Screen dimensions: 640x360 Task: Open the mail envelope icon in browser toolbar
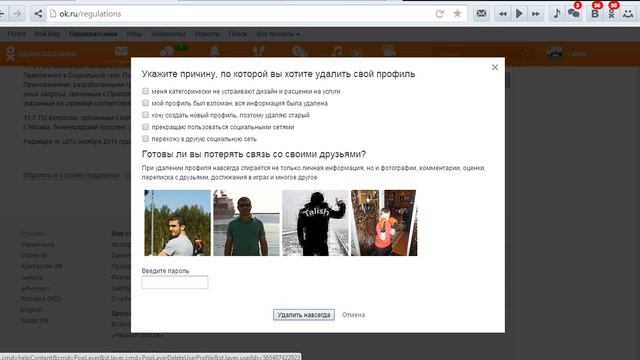481,13
